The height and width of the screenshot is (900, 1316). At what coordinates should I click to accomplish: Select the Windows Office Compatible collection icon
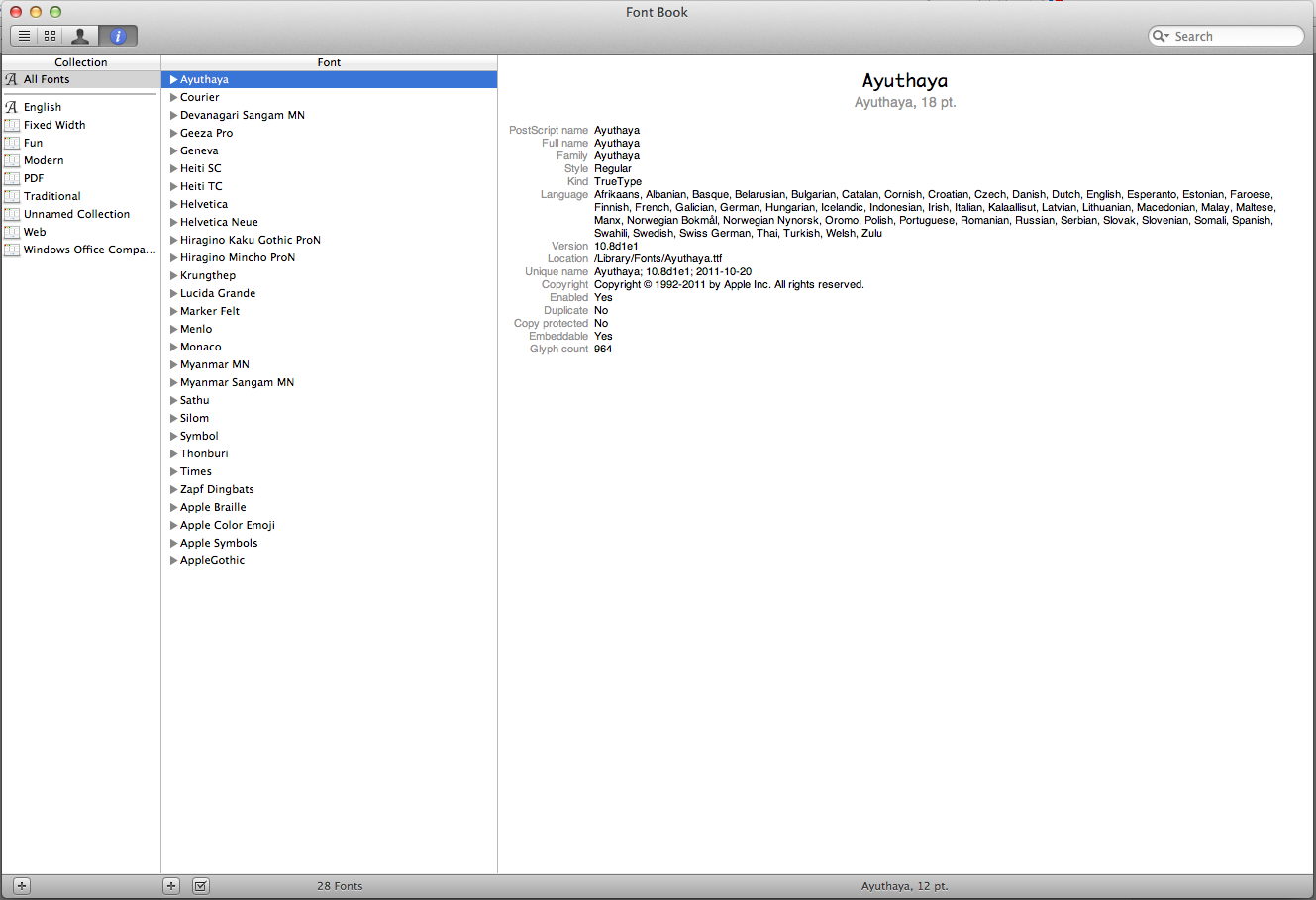click(12, 250)
